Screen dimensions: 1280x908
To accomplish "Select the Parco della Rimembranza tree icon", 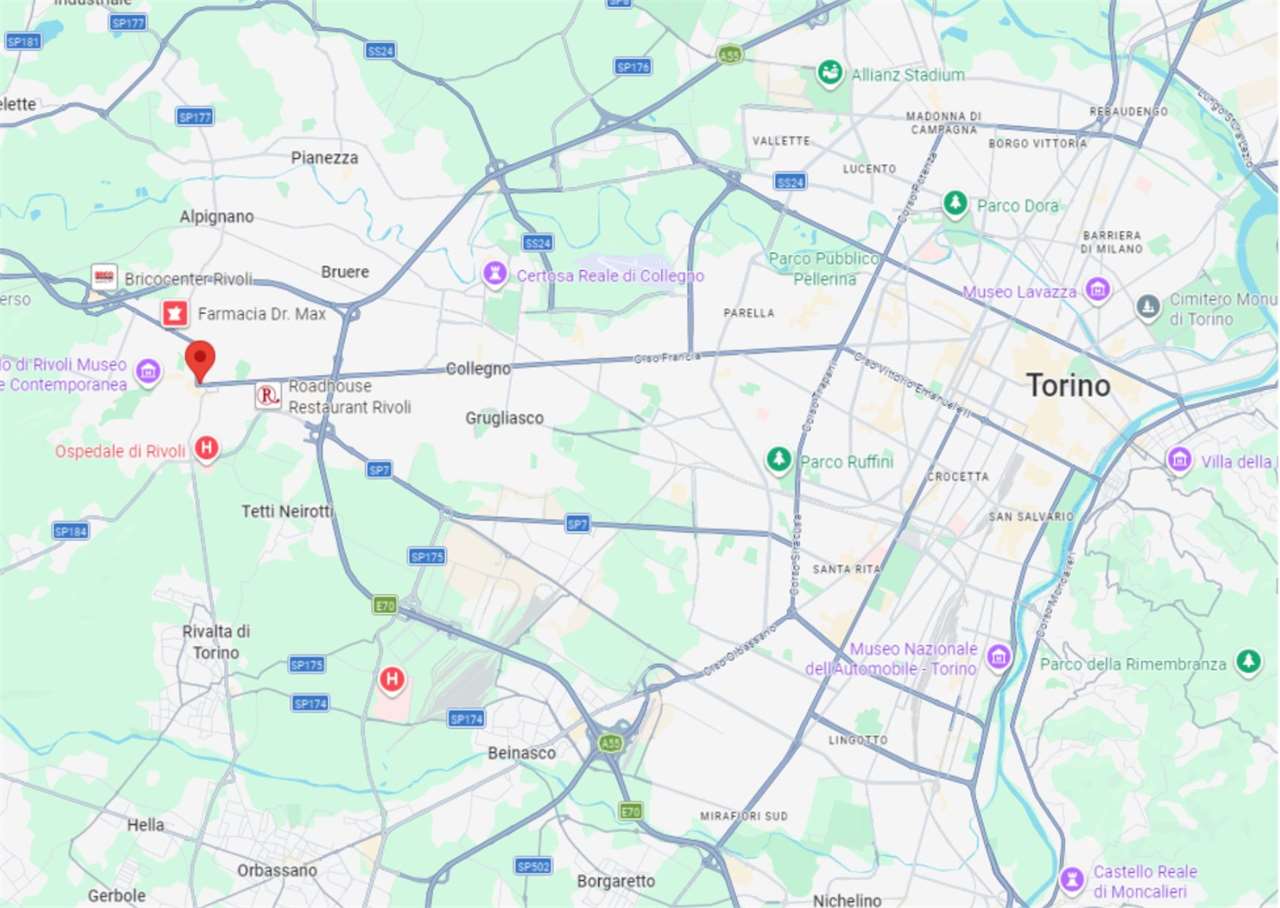I will pyautogui.click(x=1247, y=662).
